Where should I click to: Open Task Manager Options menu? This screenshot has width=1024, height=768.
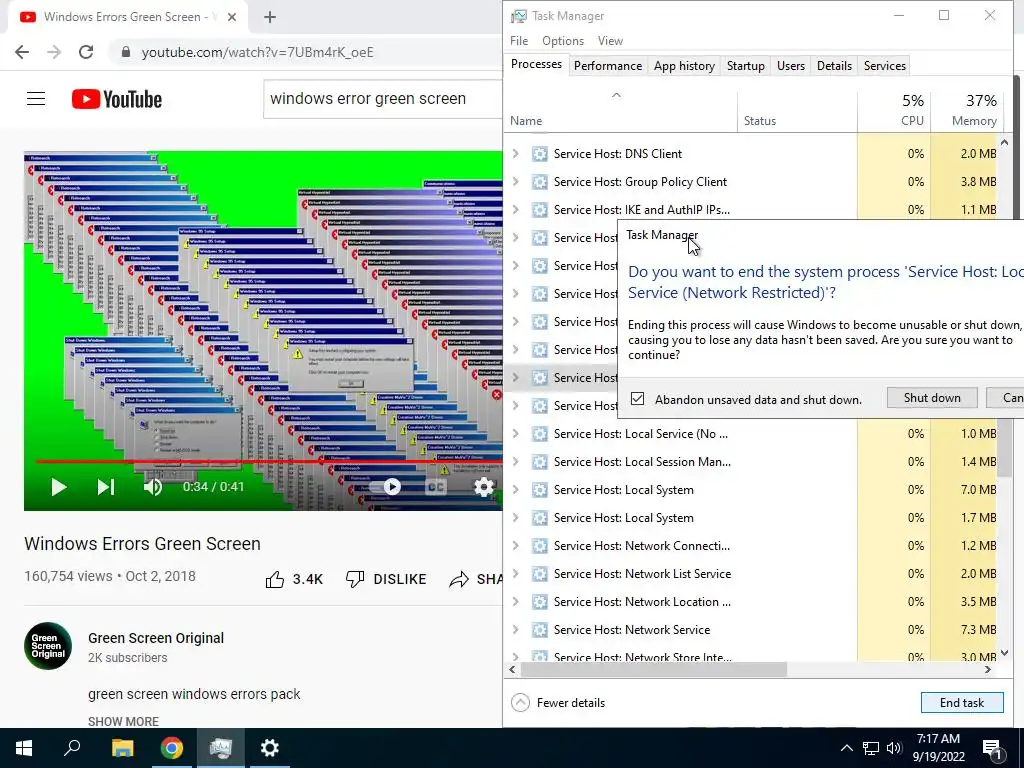pyautogui.click(x=563, y=40)
